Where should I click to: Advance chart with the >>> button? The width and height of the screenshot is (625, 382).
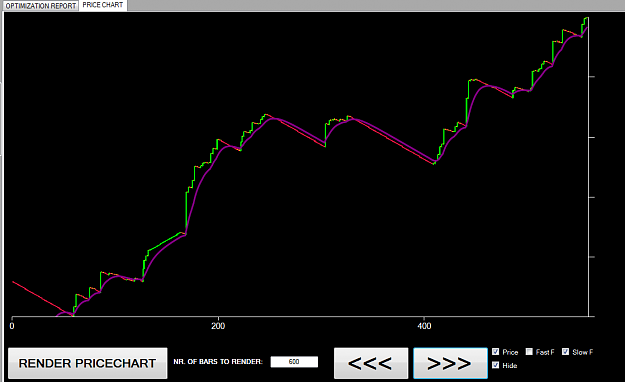pyautogui.click(x=450, y=363)
